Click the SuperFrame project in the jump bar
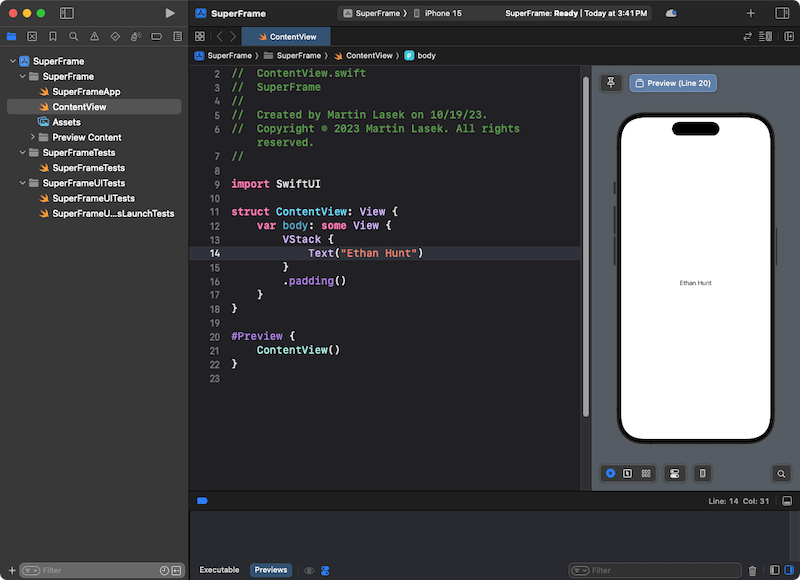 tap(223, 56)
